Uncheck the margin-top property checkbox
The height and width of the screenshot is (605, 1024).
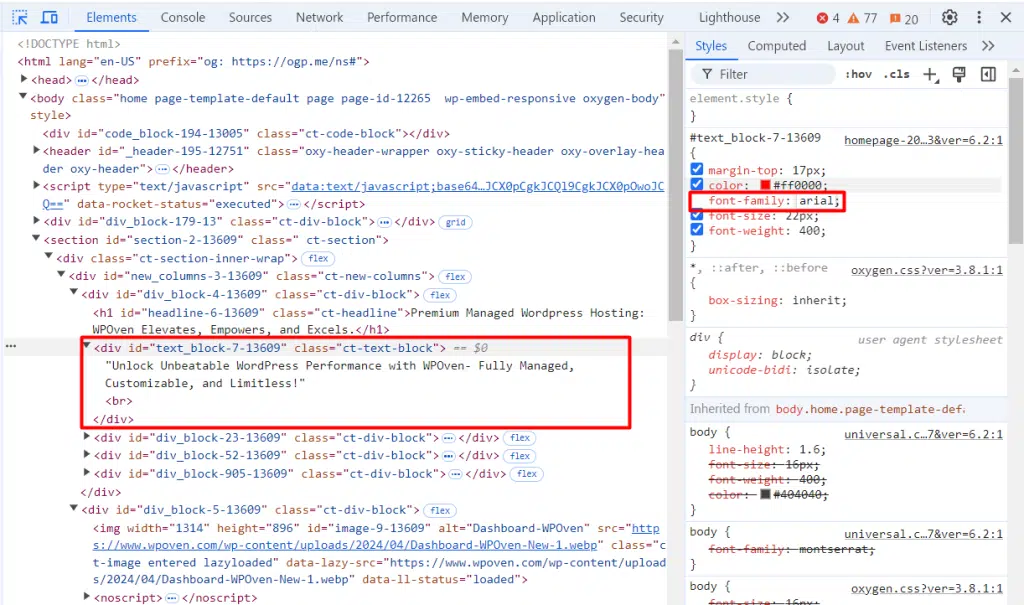pyautogui.click(x=697, y=170)
